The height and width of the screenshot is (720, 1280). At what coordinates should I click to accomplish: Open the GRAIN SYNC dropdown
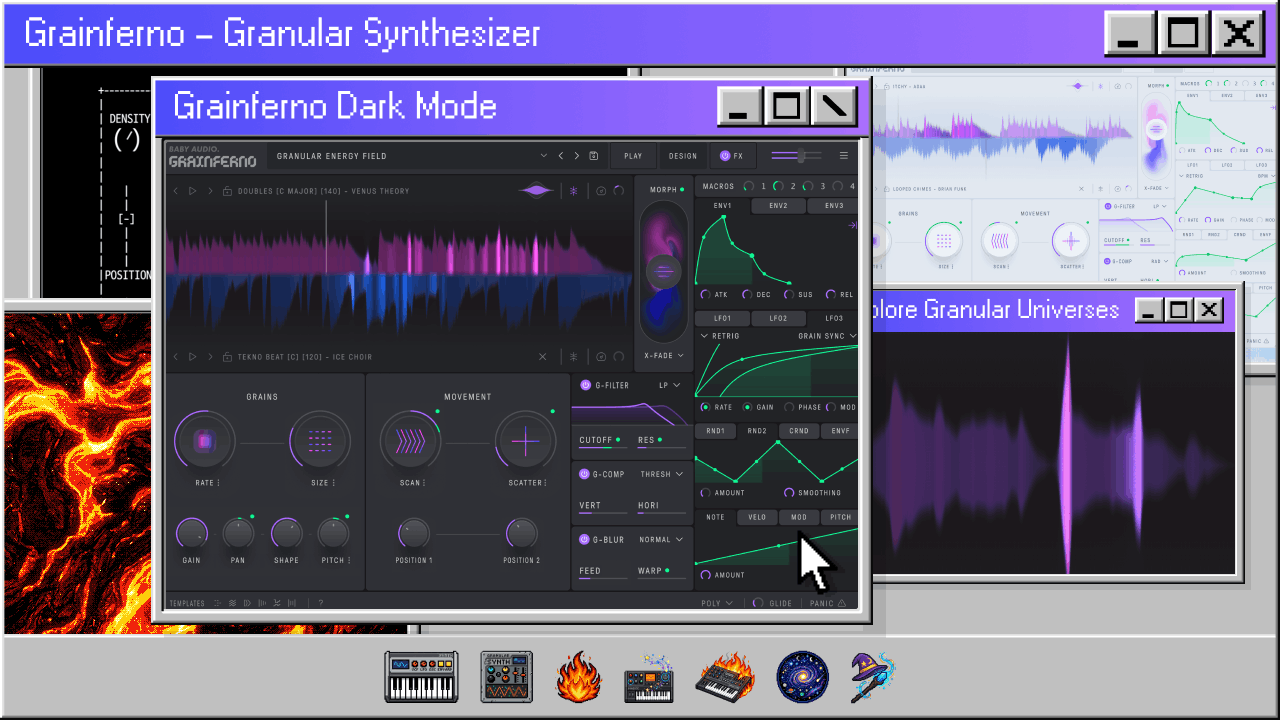pos(827,337)
